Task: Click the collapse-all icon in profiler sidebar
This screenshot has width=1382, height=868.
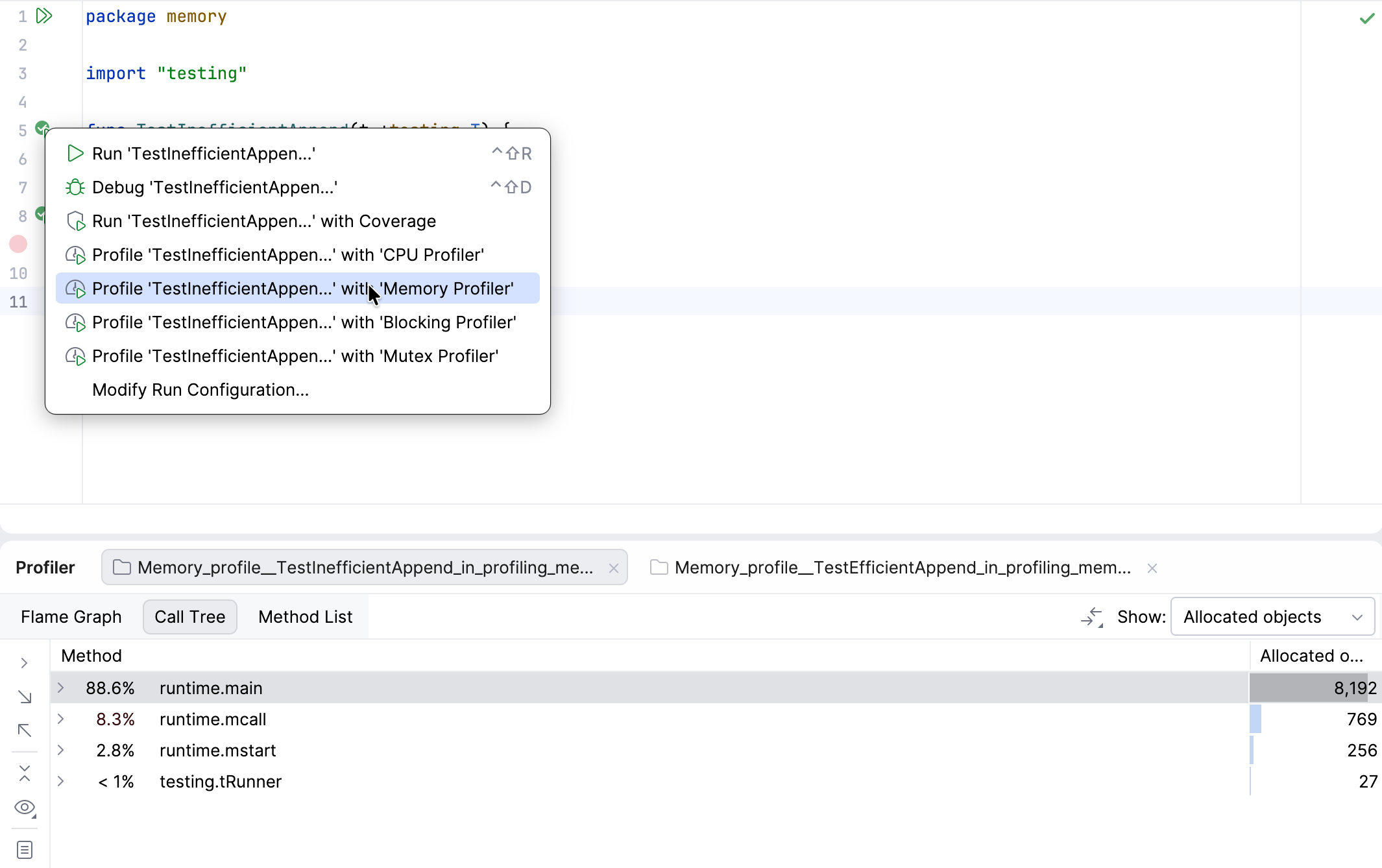Action: tap(25, 773)
